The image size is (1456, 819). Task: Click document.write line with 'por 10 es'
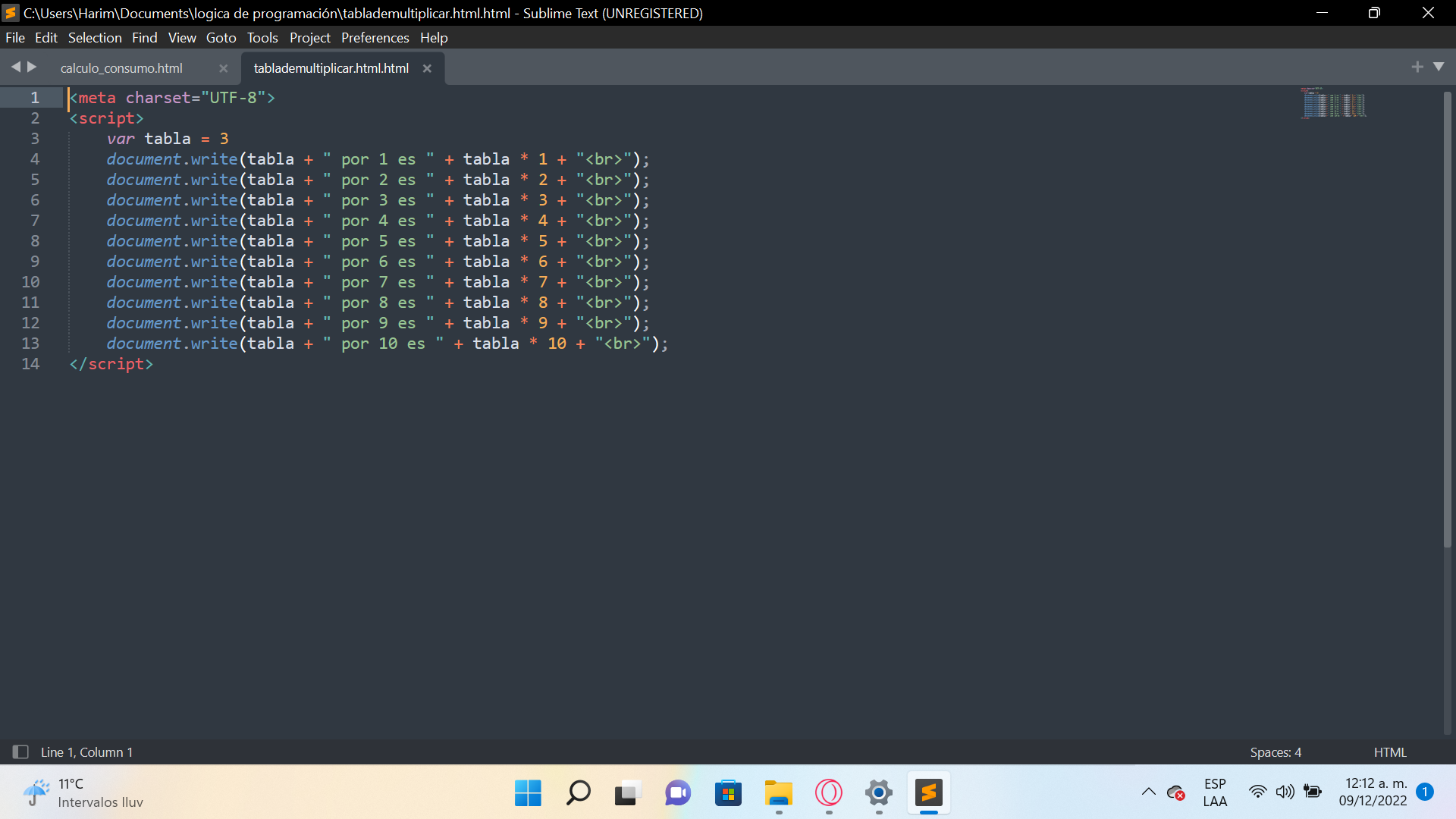pos(387,344)
